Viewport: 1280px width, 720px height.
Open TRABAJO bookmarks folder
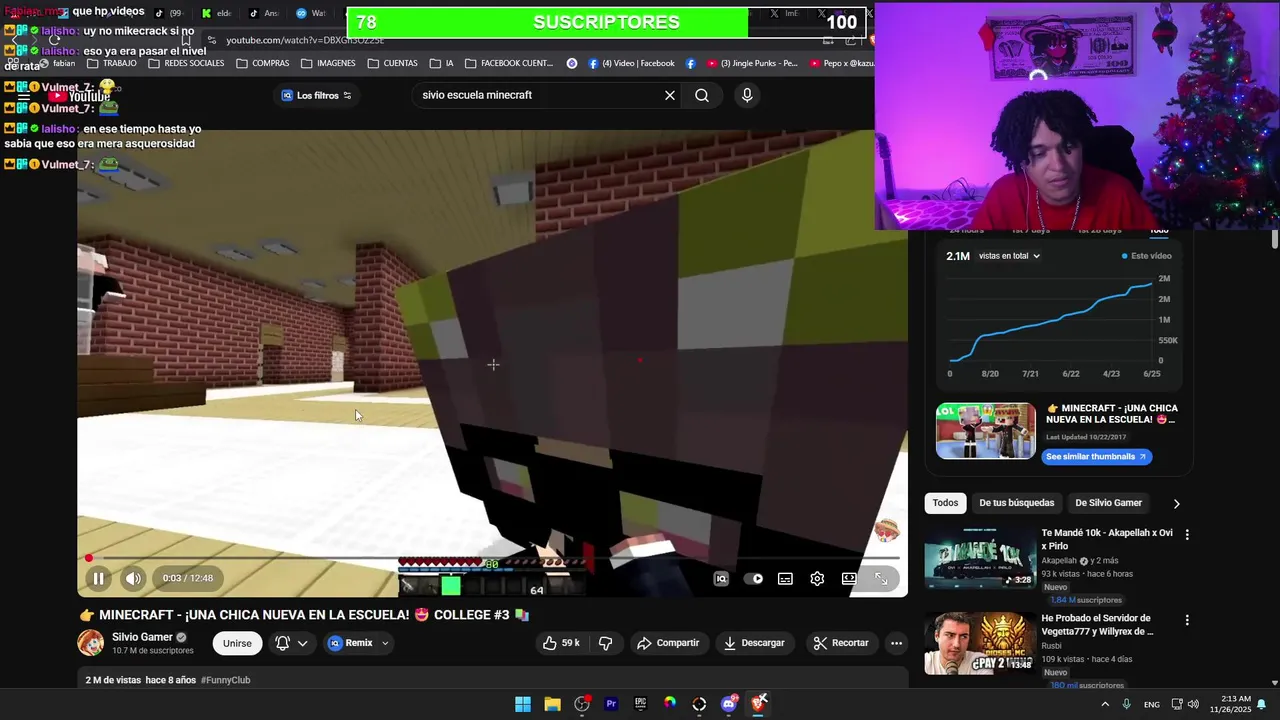111,63
